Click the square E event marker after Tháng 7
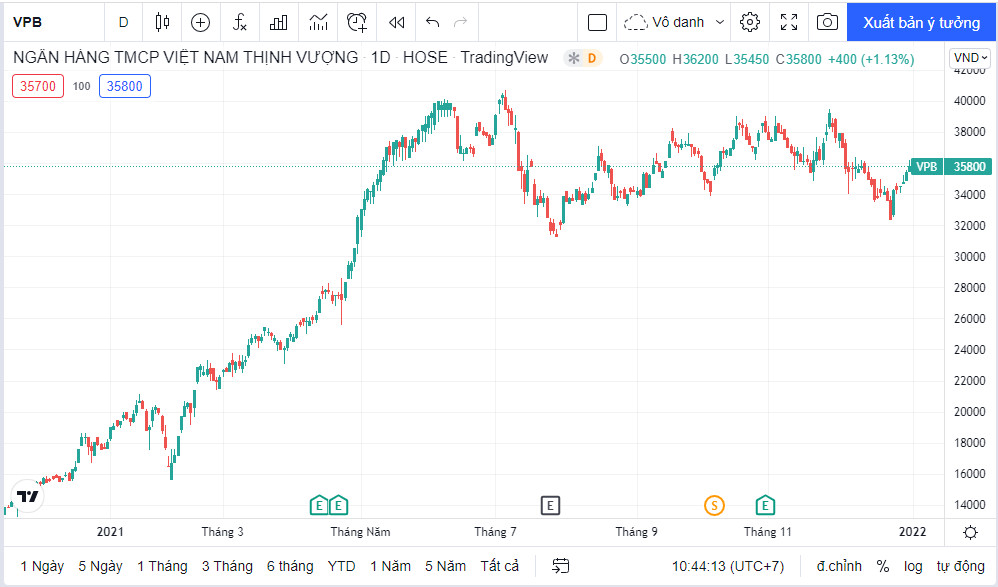This screenshot has height=587, width=998. [550, 506]
